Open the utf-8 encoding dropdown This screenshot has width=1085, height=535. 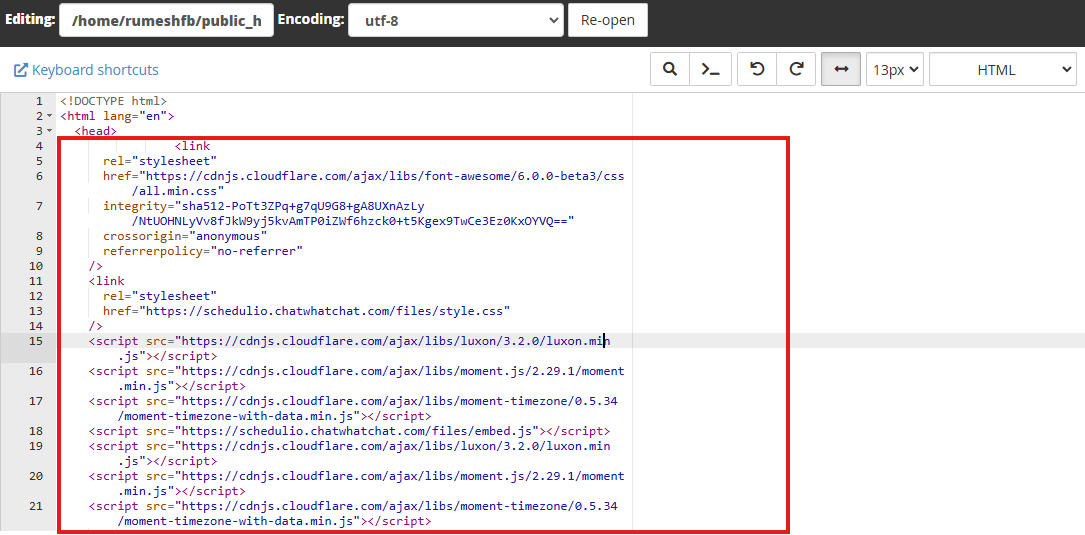pos(457,20)
